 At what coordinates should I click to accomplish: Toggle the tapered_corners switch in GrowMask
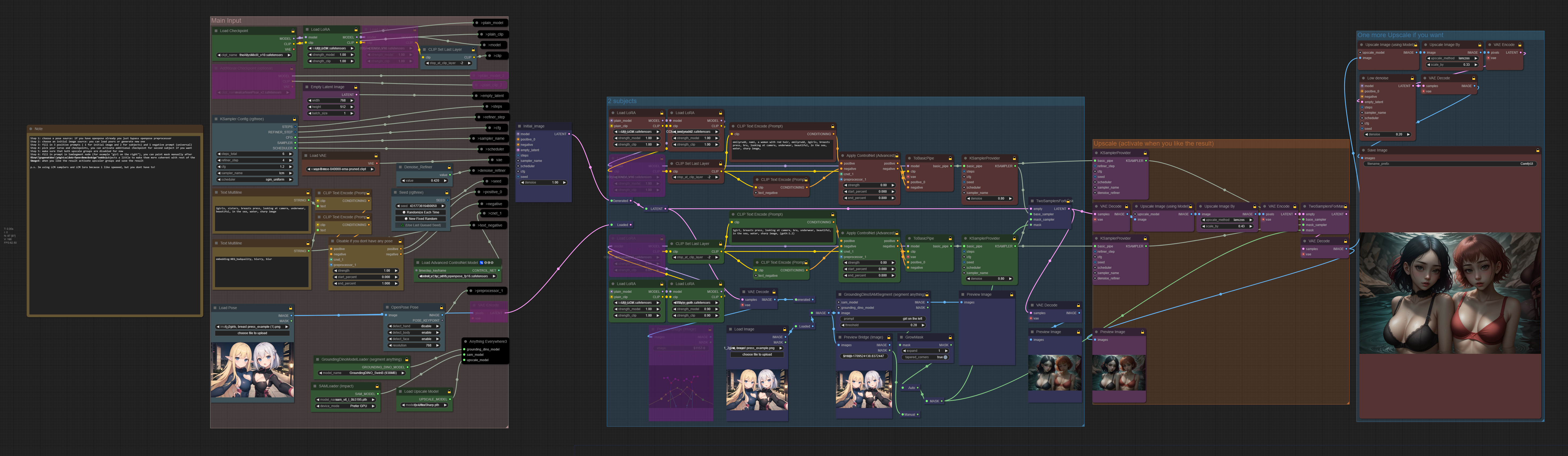coord(945,357)
